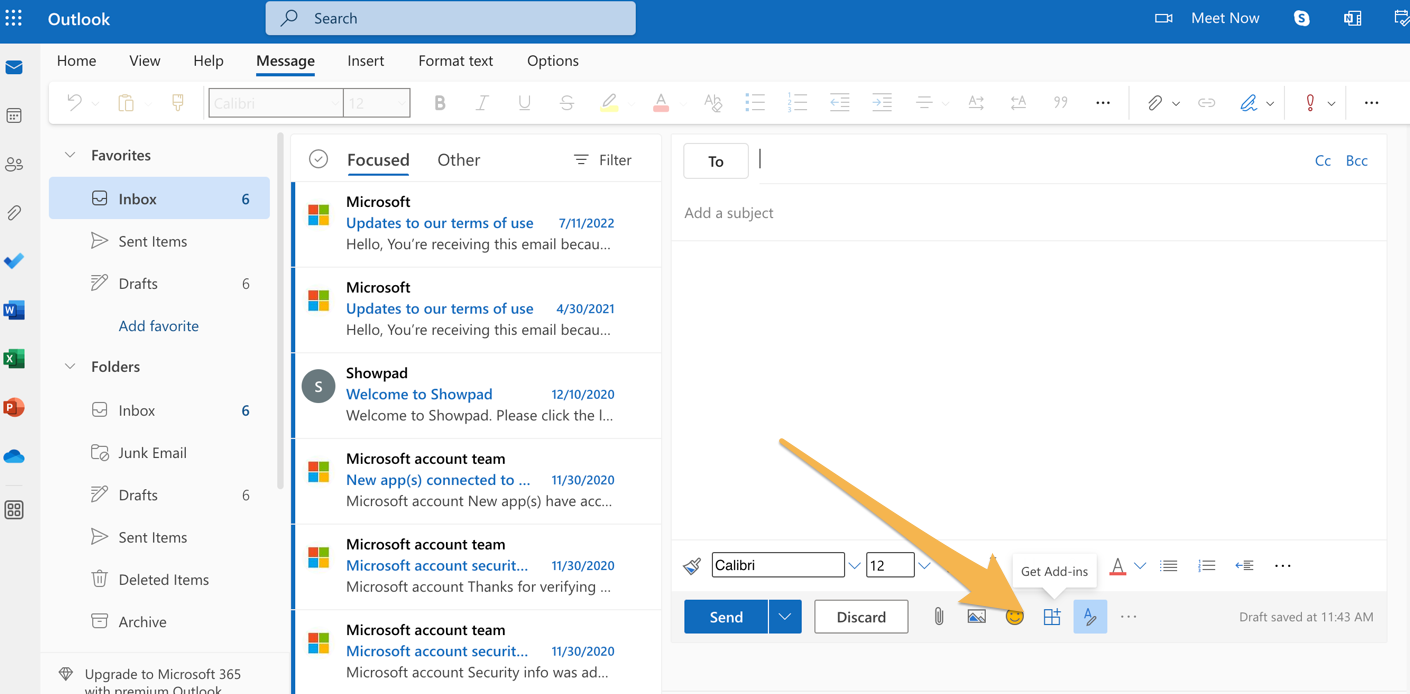
Task: Open the Options tab
Action: tap(553, 61)
